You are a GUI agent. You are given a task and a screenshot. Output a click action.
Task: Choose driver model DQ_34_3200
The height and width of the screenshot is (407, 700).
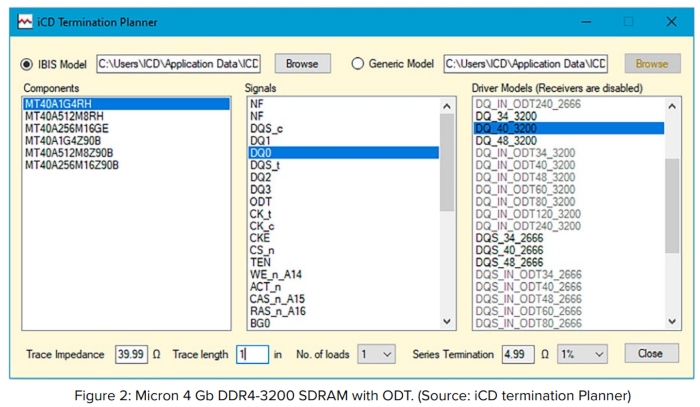569,116
